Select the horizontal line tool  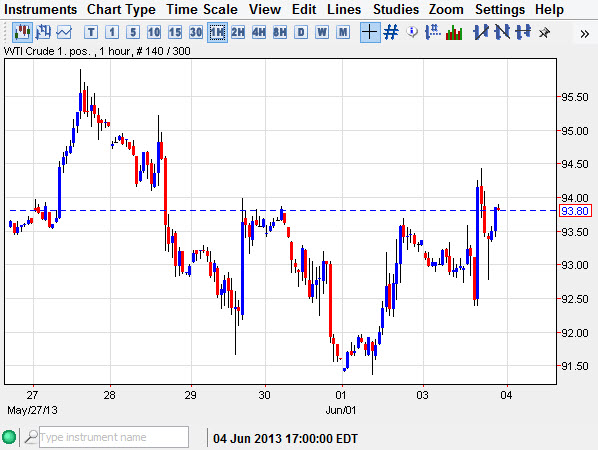point(523,32)
